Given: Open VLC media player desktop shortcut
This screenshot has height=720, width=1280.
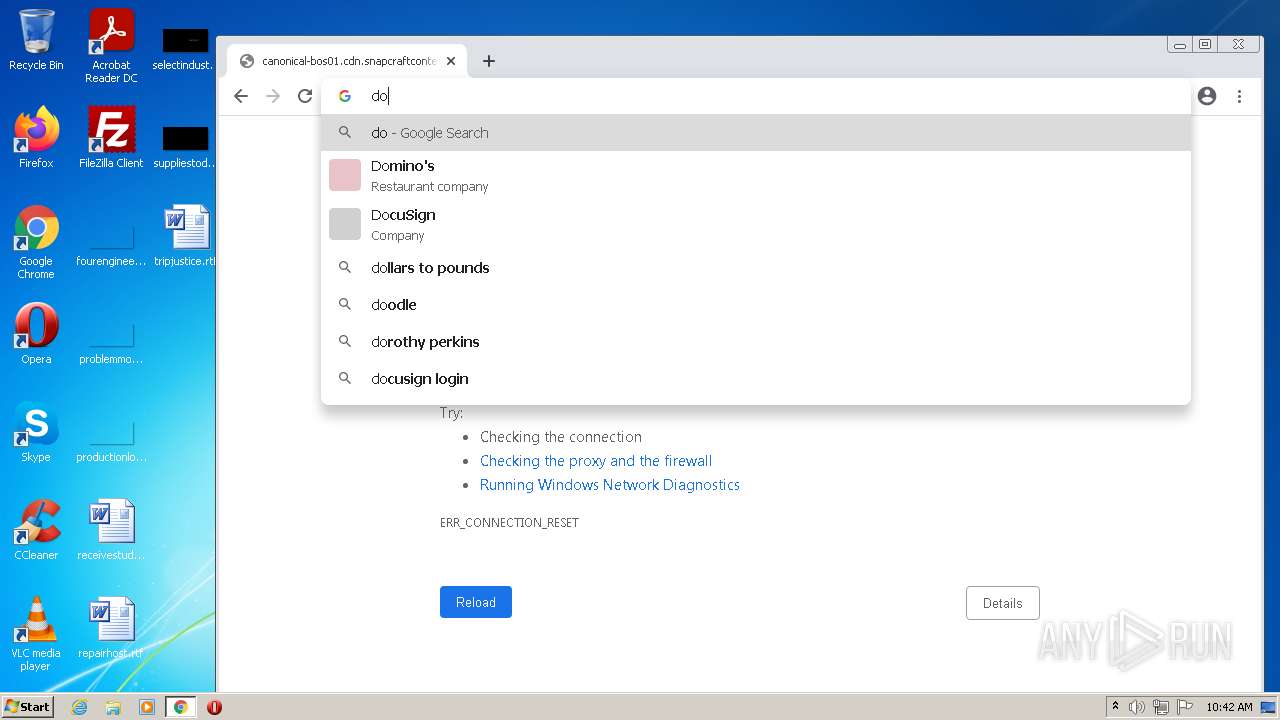Looking at the screenshot, I should 36,634.
